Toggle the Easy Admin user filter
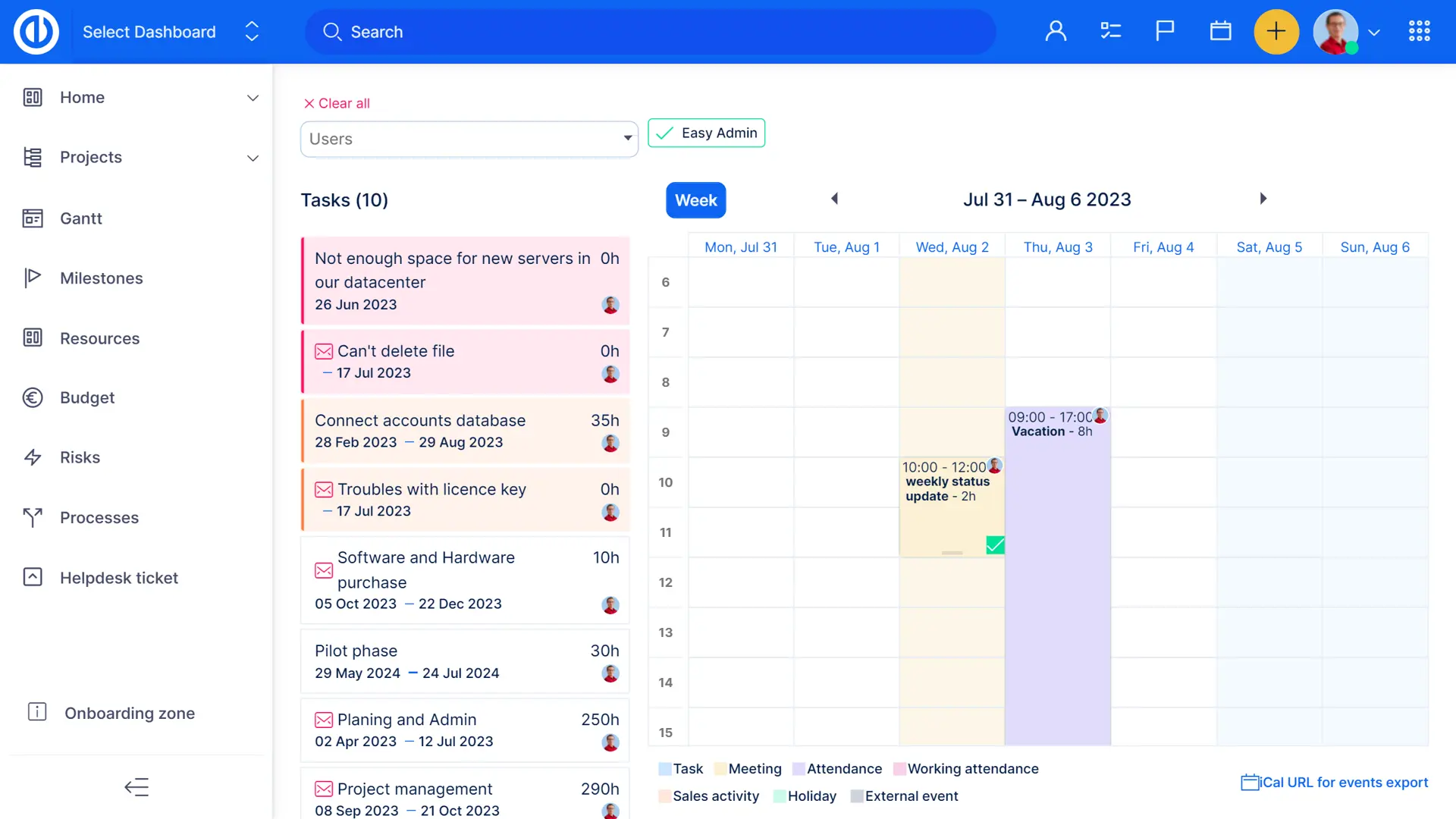Viewport: 1456px width, 819px height. pyautogui.click(x=706, y=133)
